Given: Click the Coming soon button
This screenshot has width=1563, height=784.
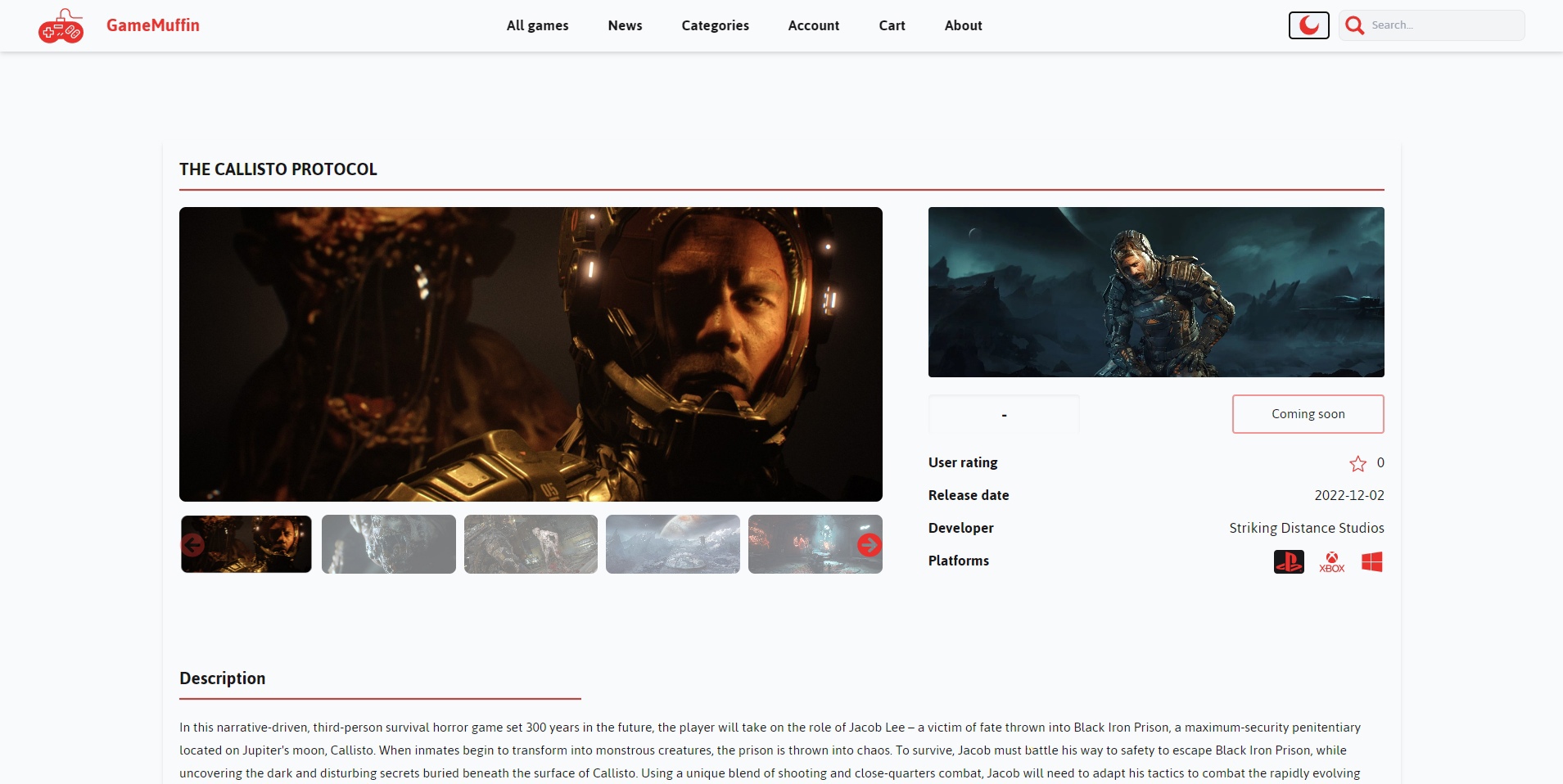Looking at the screenshot, I should tap(1308, 414).
